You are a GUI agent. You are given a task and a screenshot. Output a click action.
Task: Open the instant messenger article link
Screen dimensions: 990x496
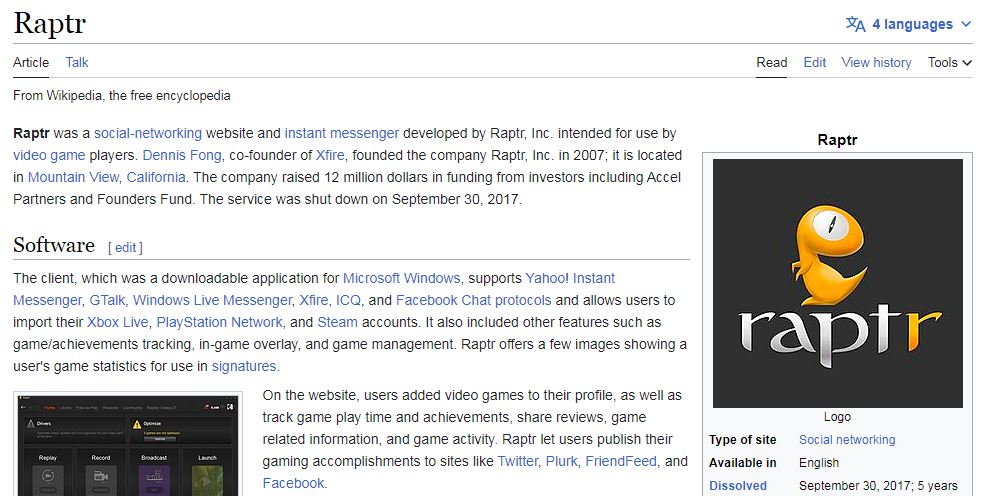click(341, 133)
